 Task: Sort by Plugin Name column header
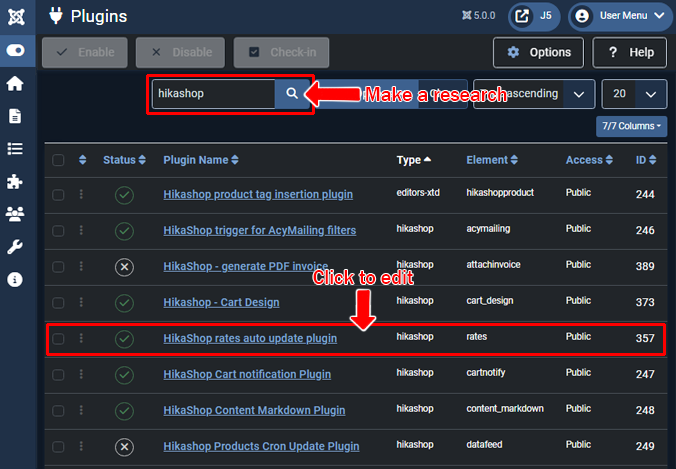point(200,160)
